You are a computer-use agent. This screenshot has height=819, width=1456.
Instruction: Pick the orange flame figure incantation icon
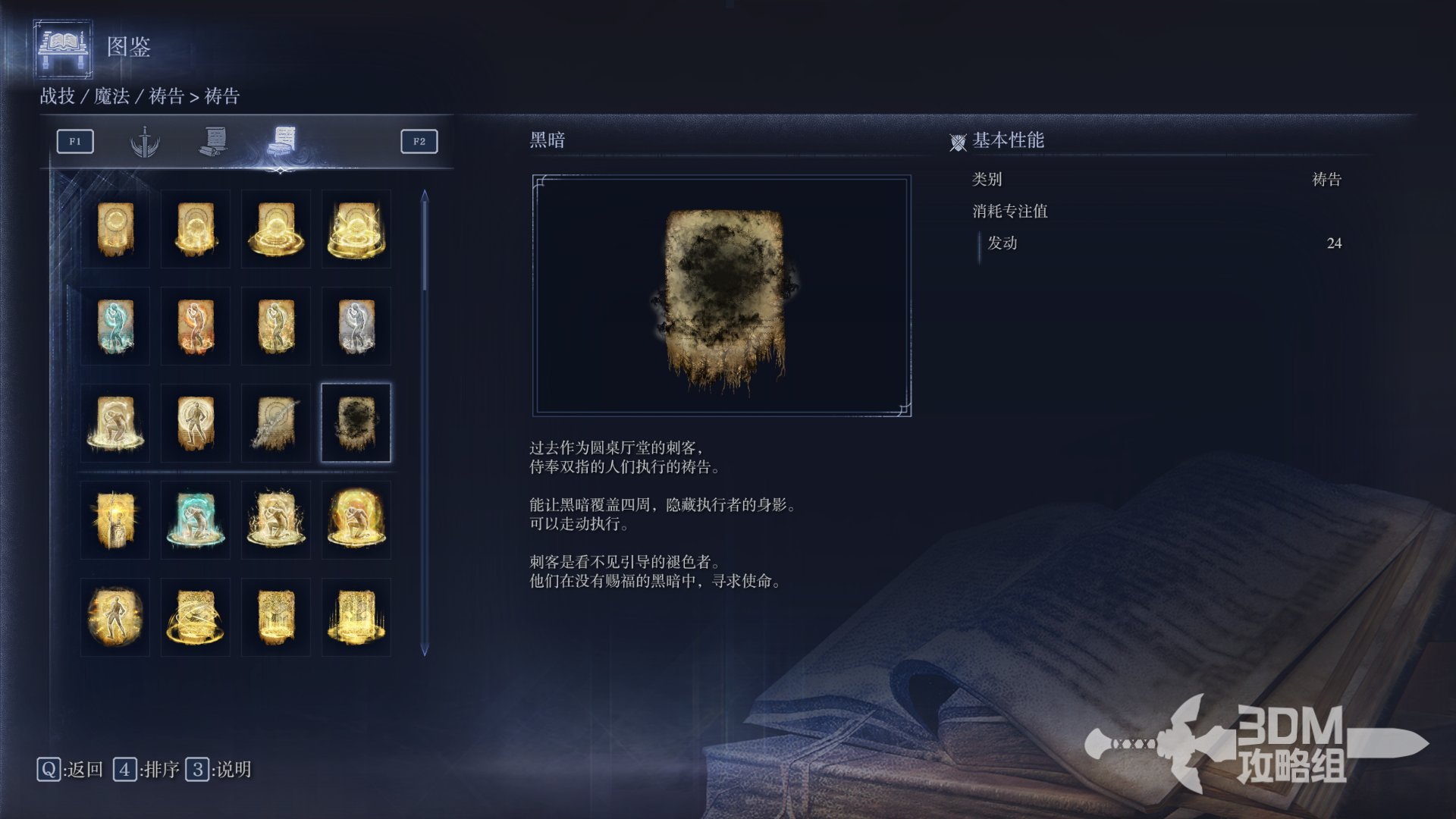[x=196, y=326]
